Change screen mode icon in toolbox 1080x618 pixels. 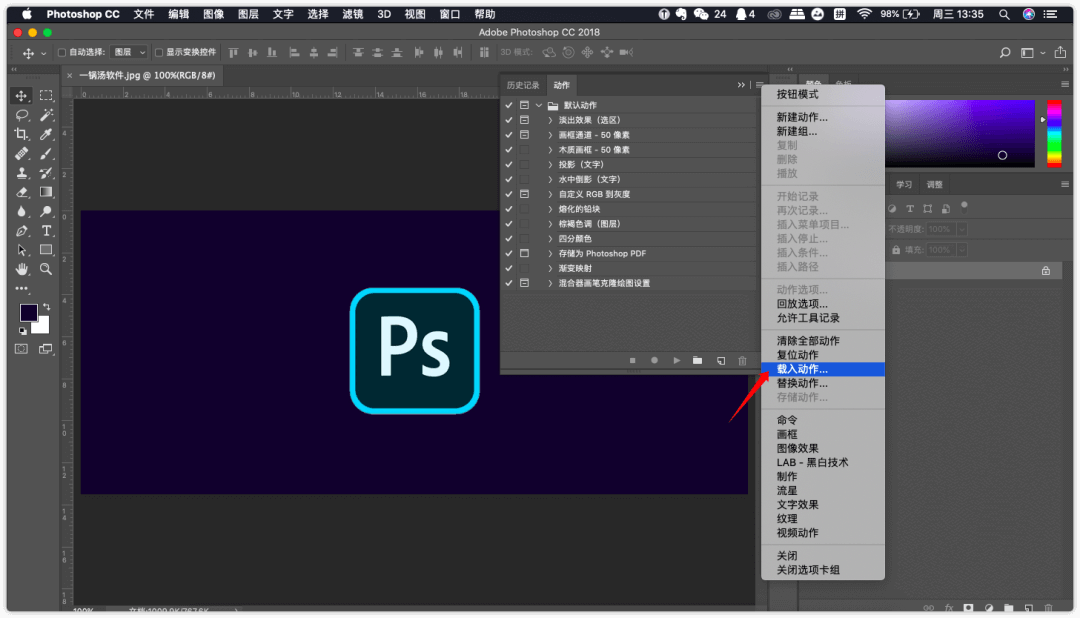46,349
